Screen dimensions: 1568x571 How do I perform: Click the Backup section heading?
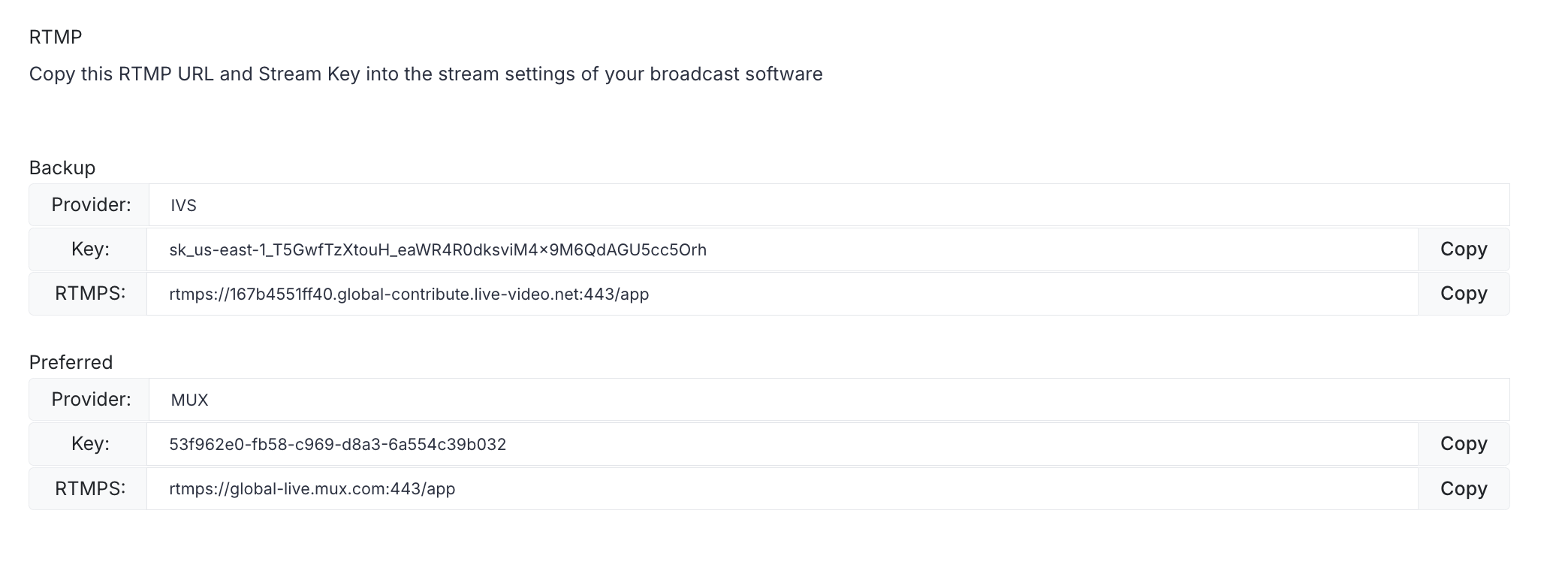tap(62, 168)
